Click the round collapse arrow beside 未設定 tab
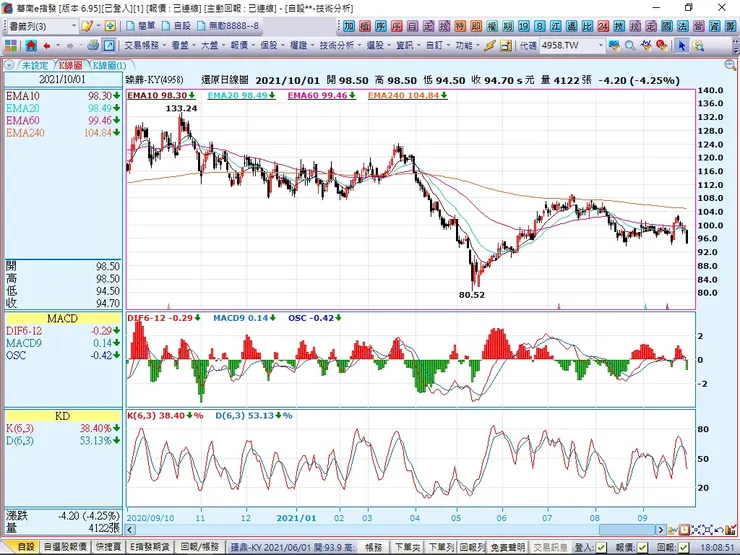 click(10, 65)
